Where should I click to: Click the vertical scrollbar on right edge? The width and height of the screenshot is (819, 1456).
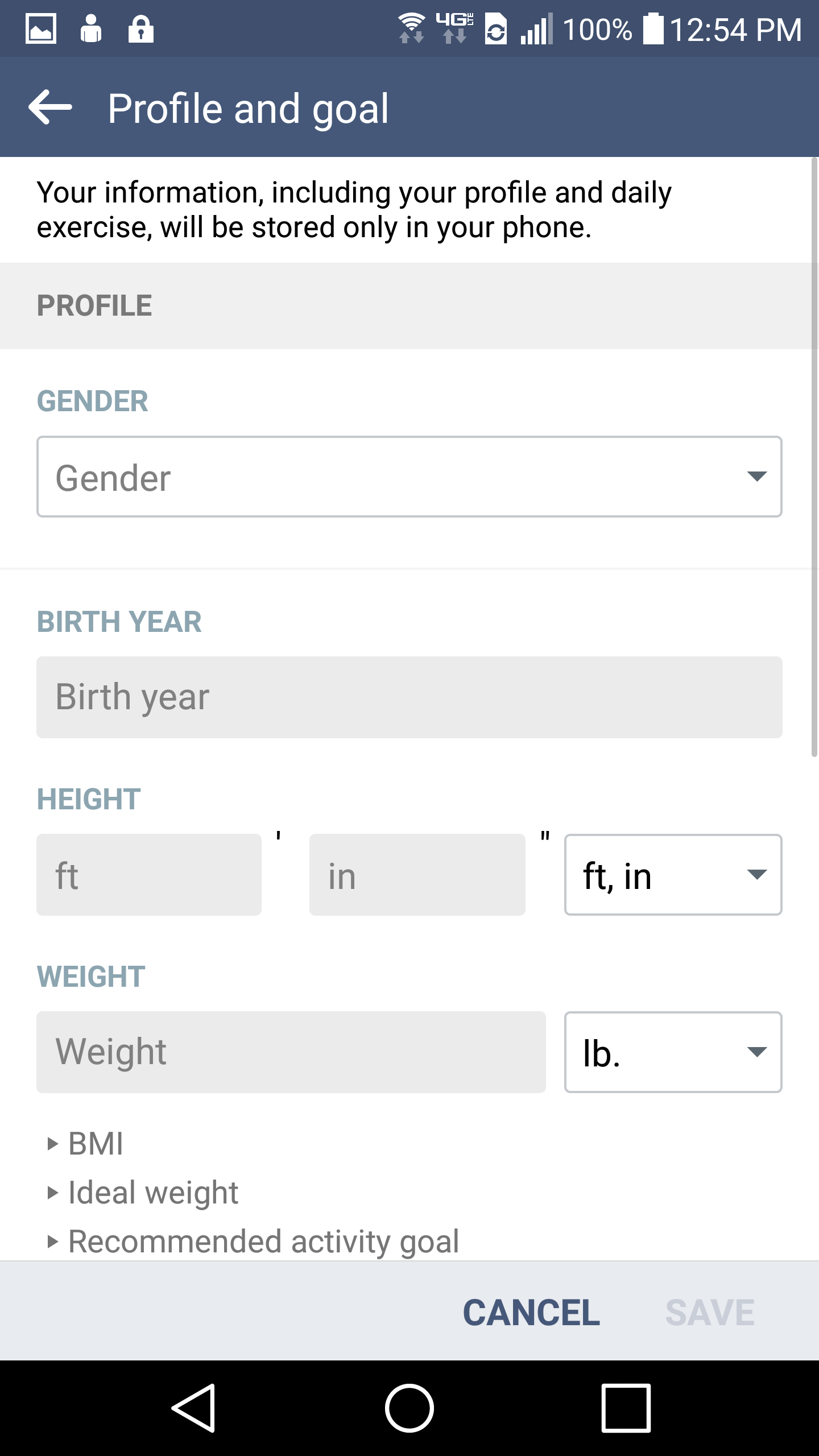click(x=814, y=457)
